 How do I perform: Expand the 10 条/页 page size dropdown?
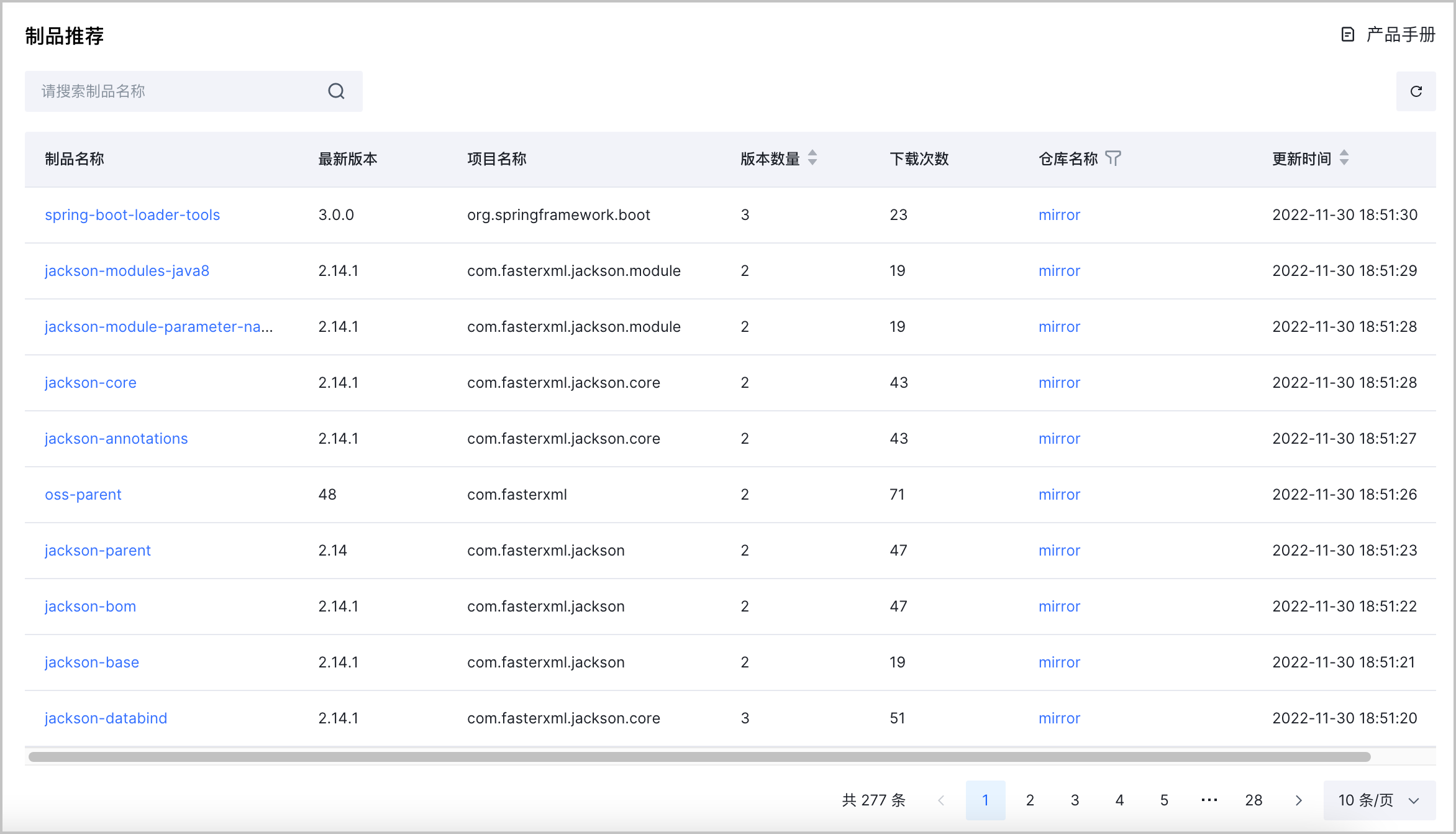tap(1379, 800)
